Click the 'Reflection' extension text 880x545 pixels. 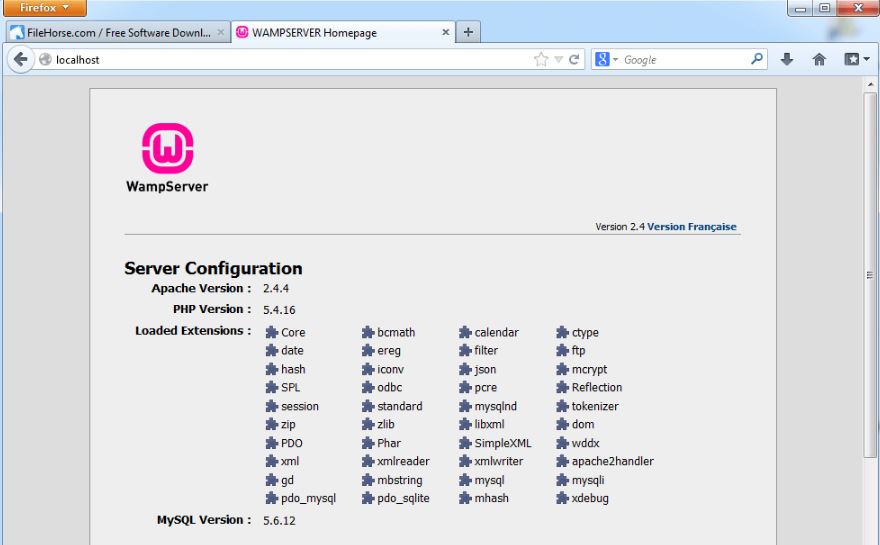tap(597, 387)
